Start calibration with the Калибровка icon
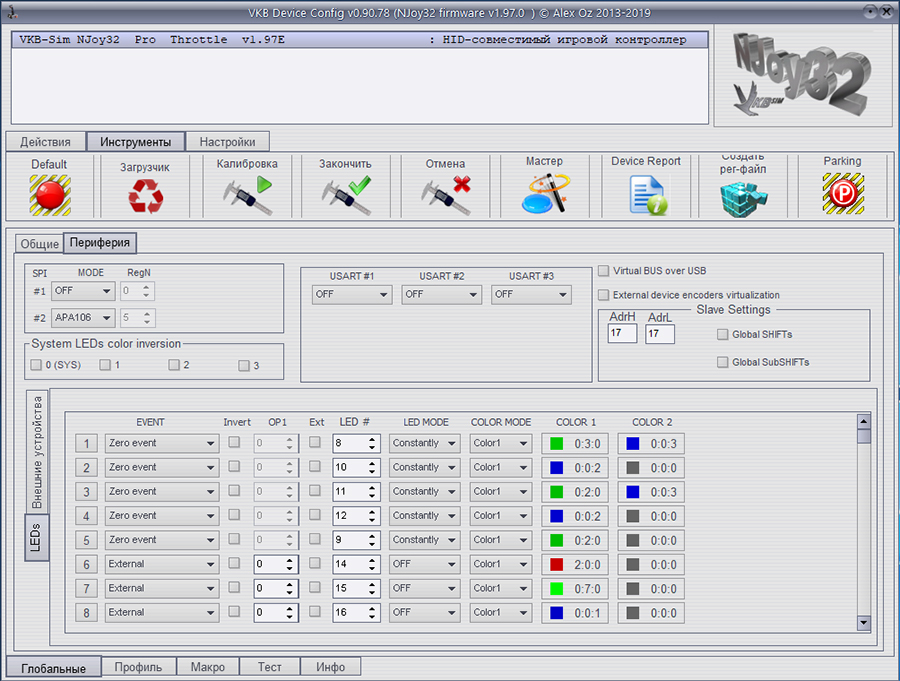 [x=247, y=193]
